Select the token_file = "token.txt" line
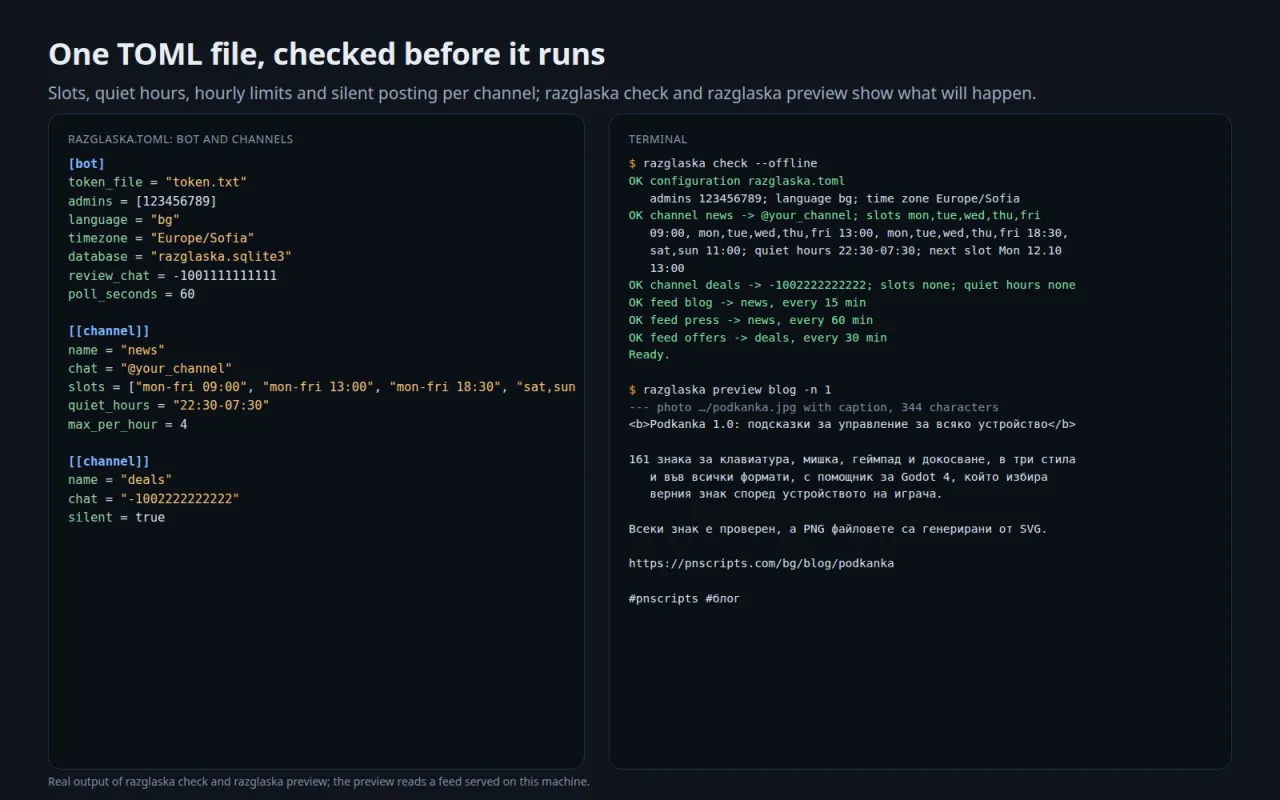This screenshot has width=1280, height=800. (157, 182)
